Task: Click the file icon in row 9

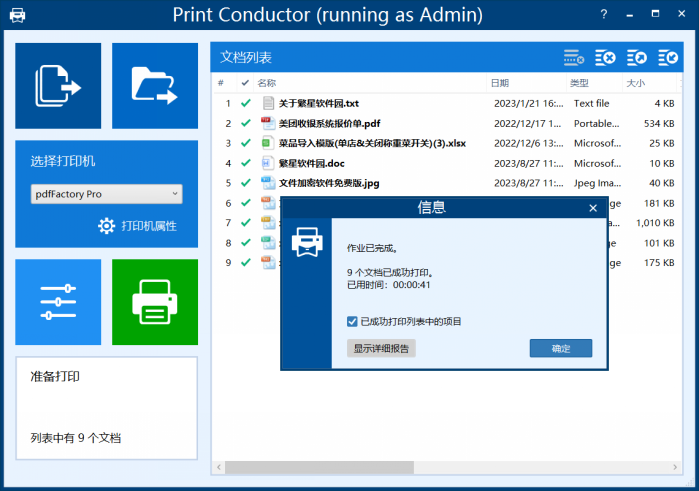Action: [268, 263]
